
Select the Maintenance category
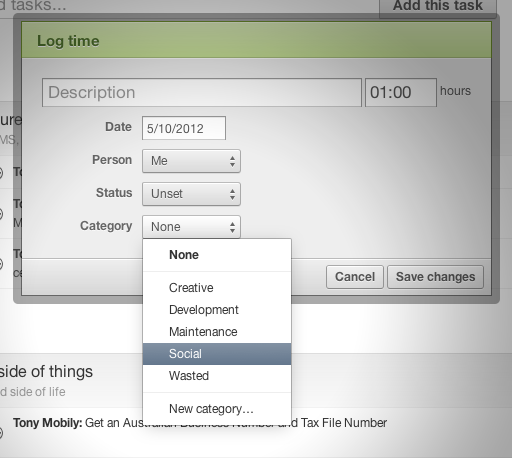click(217, 332)
